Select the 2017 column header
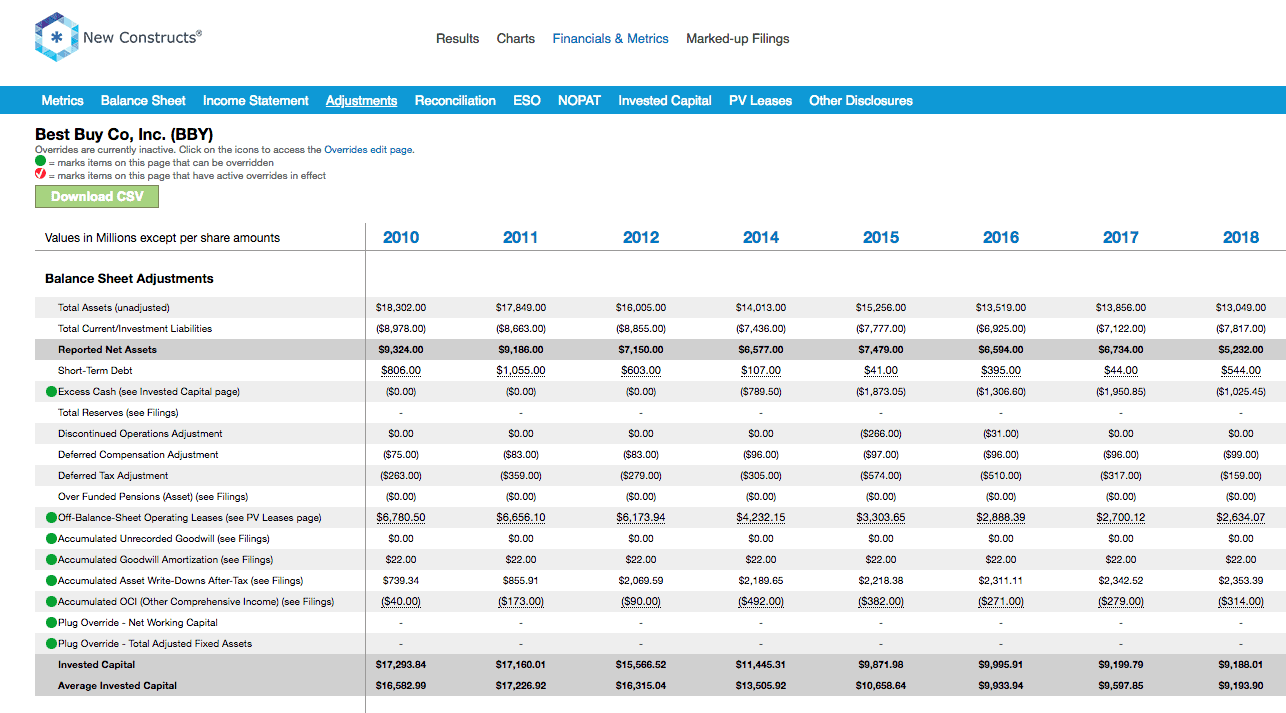 click(1121, 238)
